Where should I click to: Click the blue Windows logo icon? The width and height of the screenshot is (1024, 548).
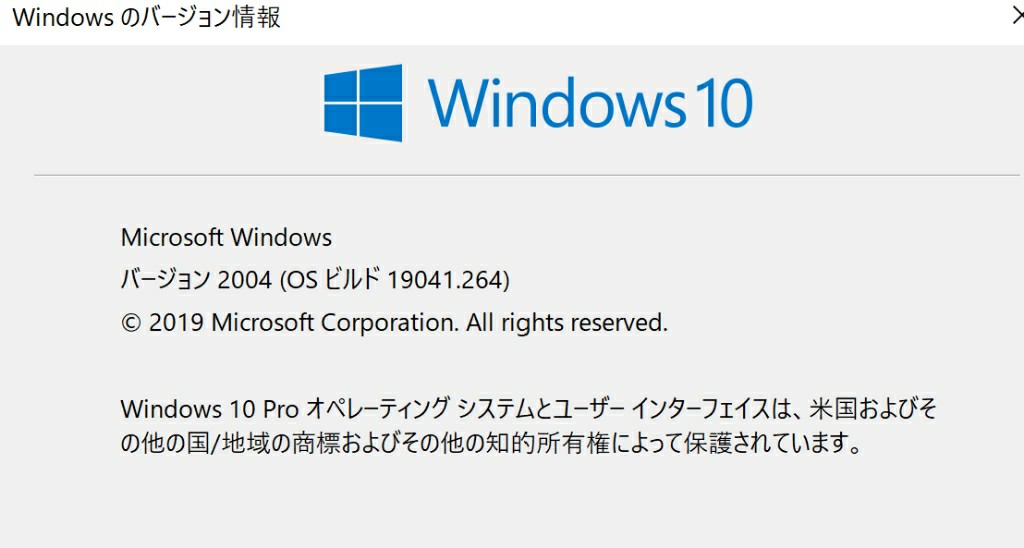coord(363,103)
